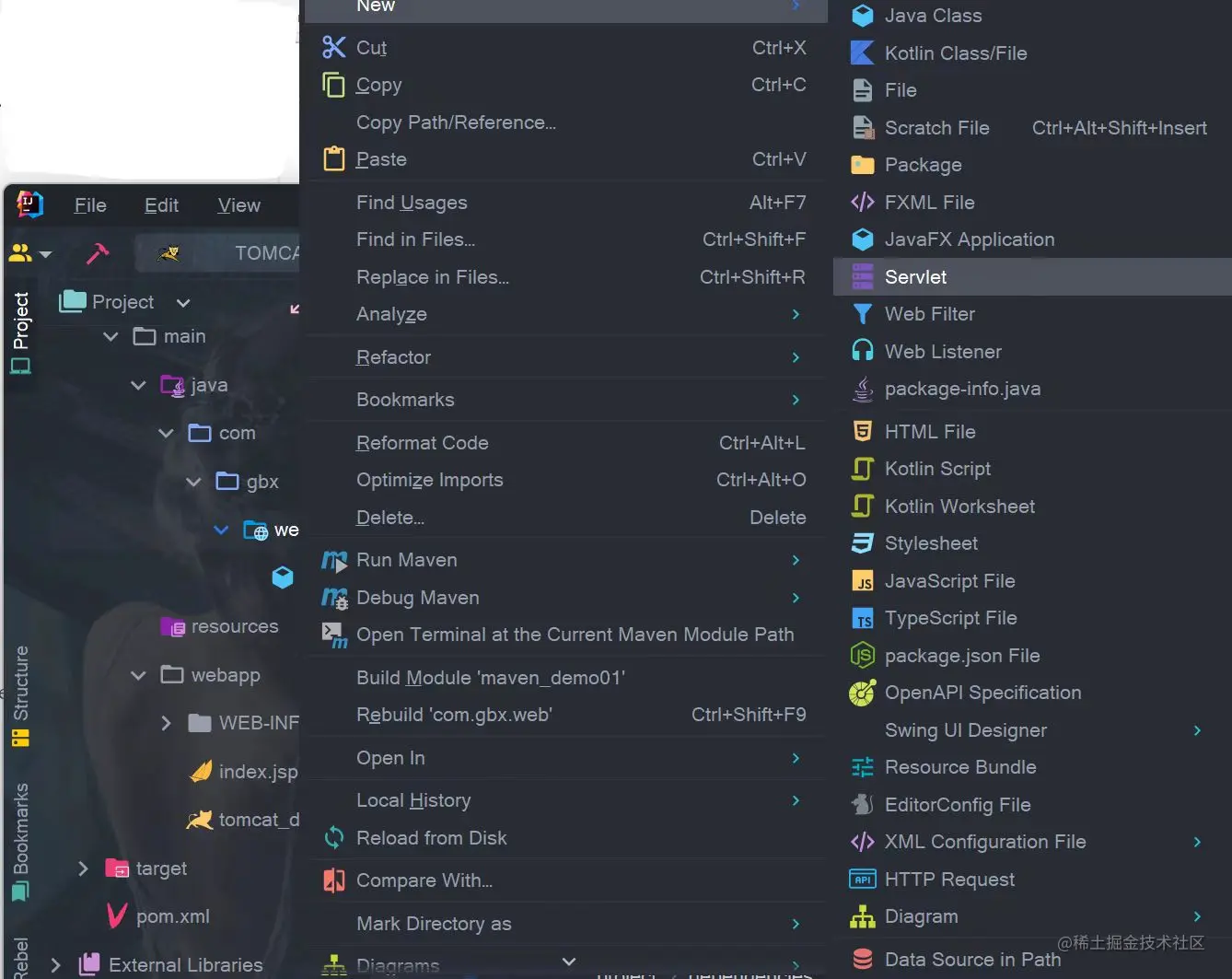Click the Paste clipboard icon
The image size is (1232, 979).
333,159
